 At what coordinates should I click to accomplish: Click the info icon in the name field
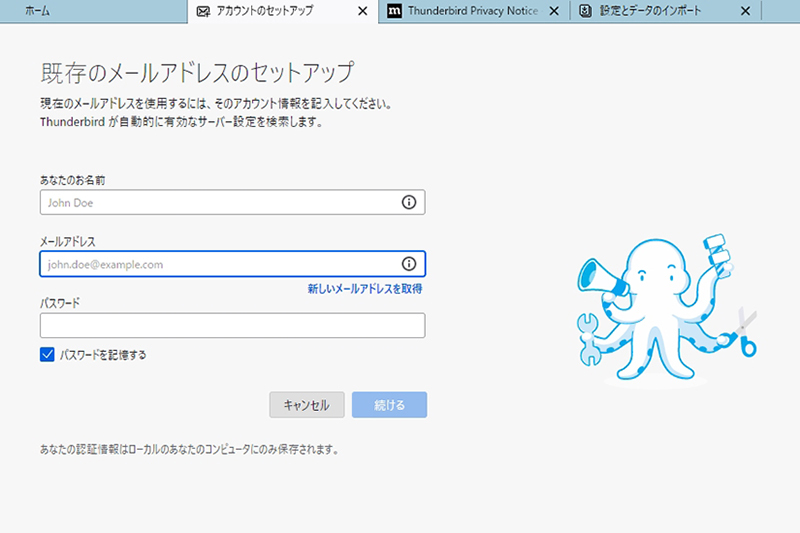click(408, 202)
